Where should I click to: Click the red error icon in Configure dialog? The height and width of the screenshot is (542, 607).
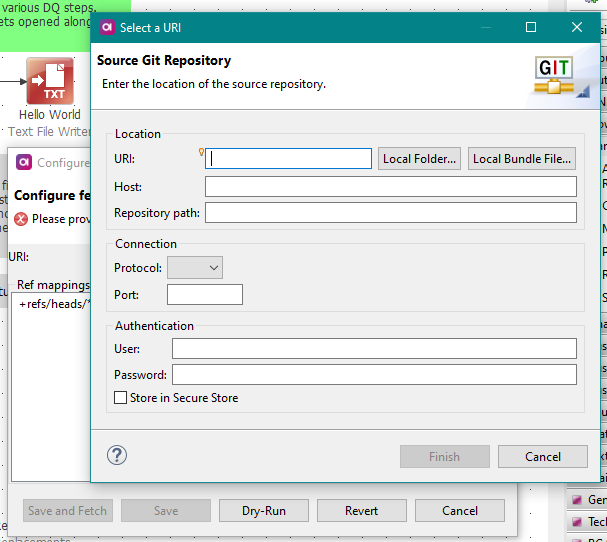[21, 219]
